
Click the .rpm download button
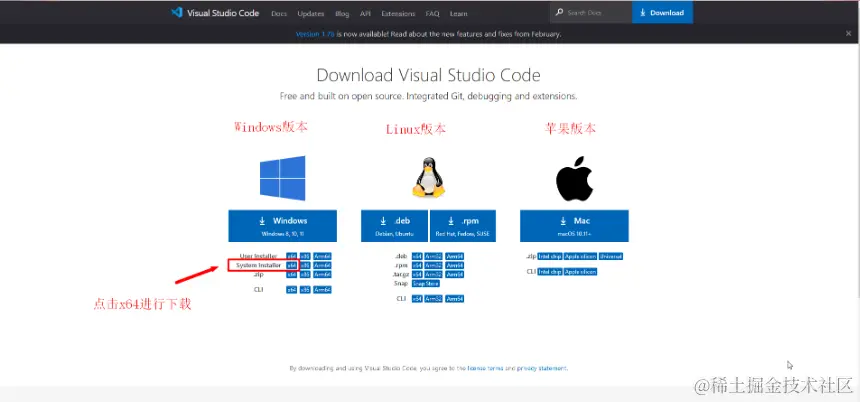point(463,225)
